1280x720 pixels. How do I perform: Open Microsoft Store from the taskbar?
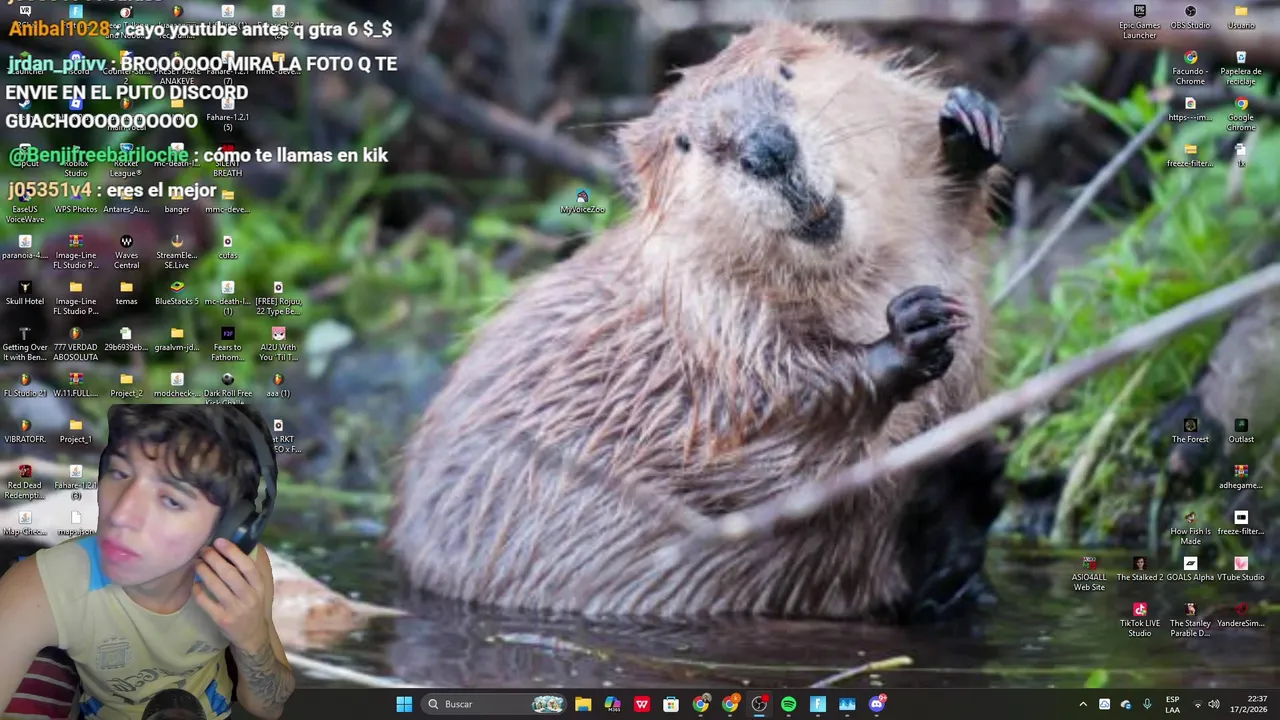tap(671, 704)
